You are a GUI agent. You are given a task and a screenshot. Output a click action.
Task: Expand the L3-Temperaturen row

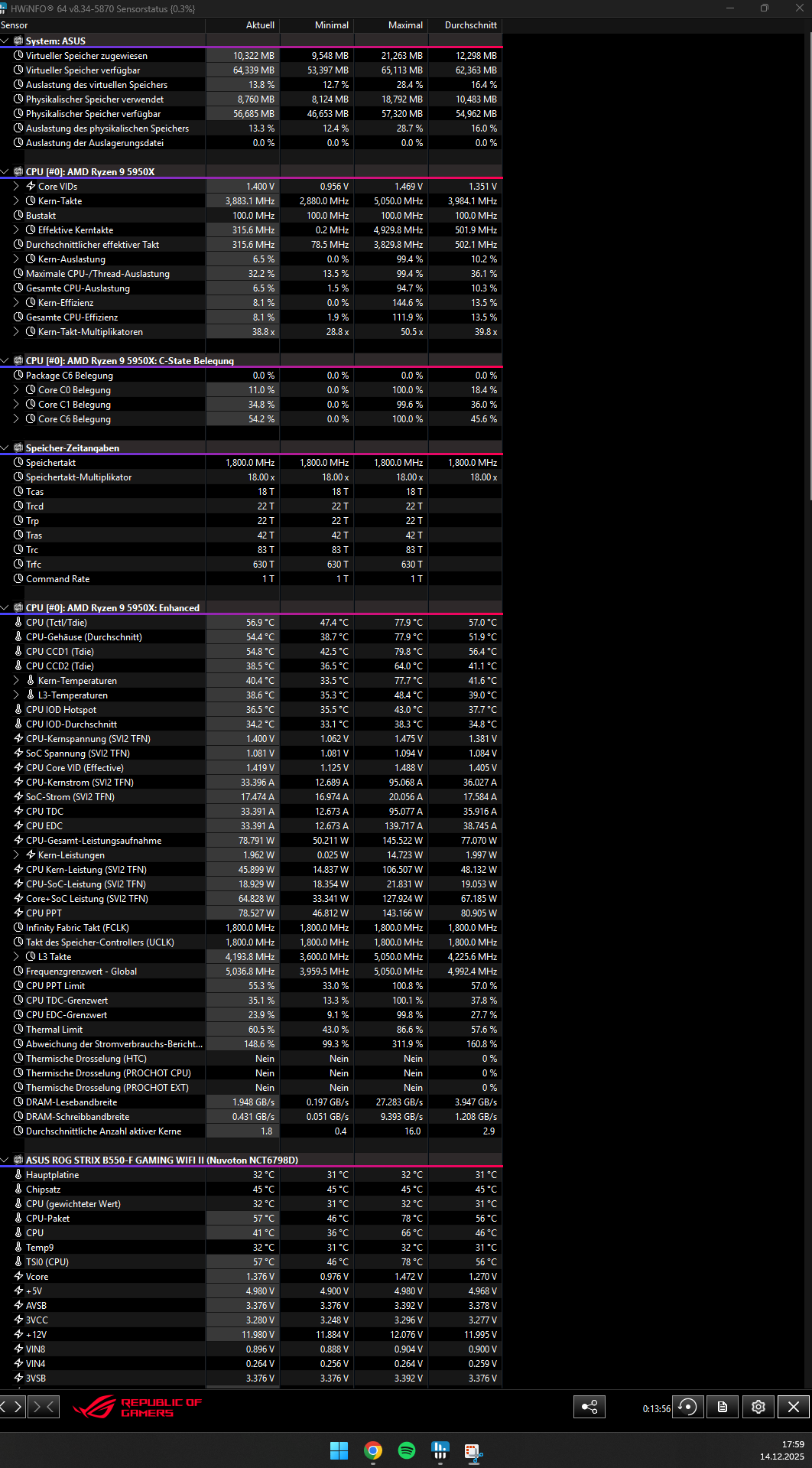pyautogui.click(x=17, y=695)
